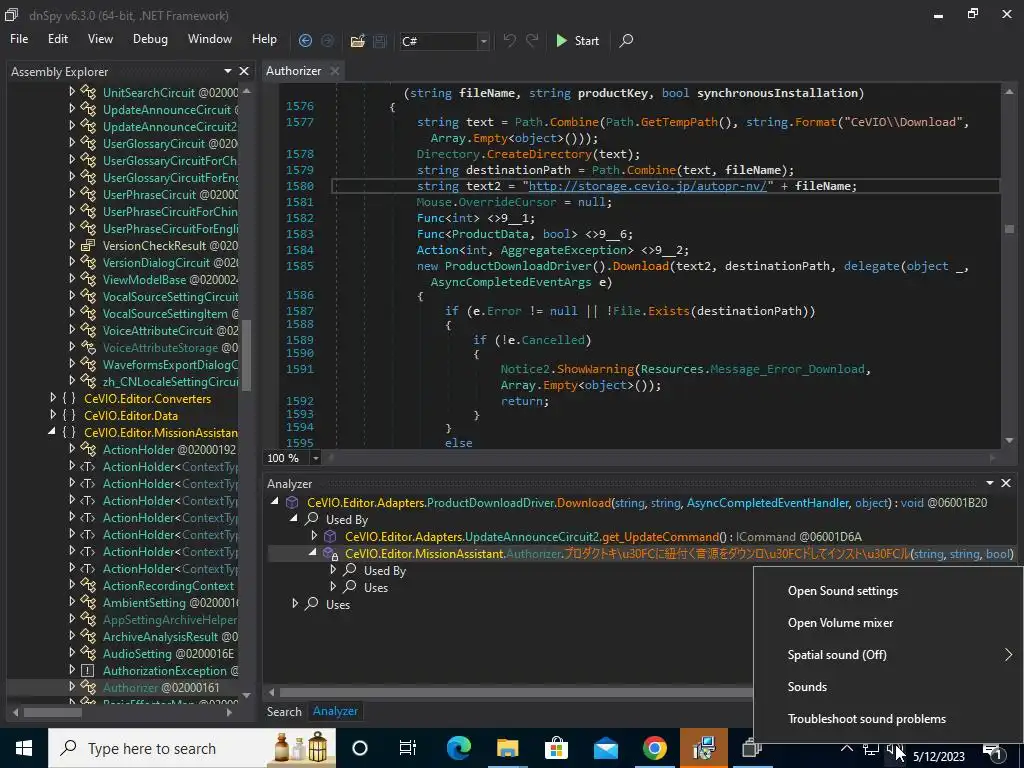
Task: Expand UpdateAnnounceCircuit2.get_UpdateCommand analyzer node
Action: pyautogui.click(x=314, y=536)
